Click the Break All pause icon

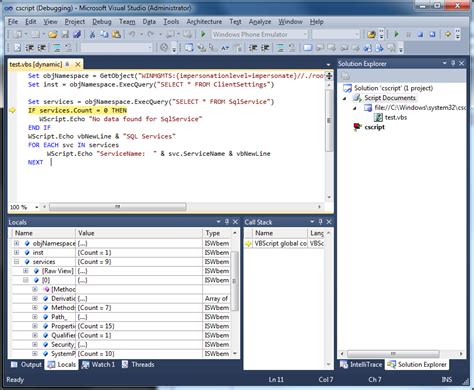(408, 34)
